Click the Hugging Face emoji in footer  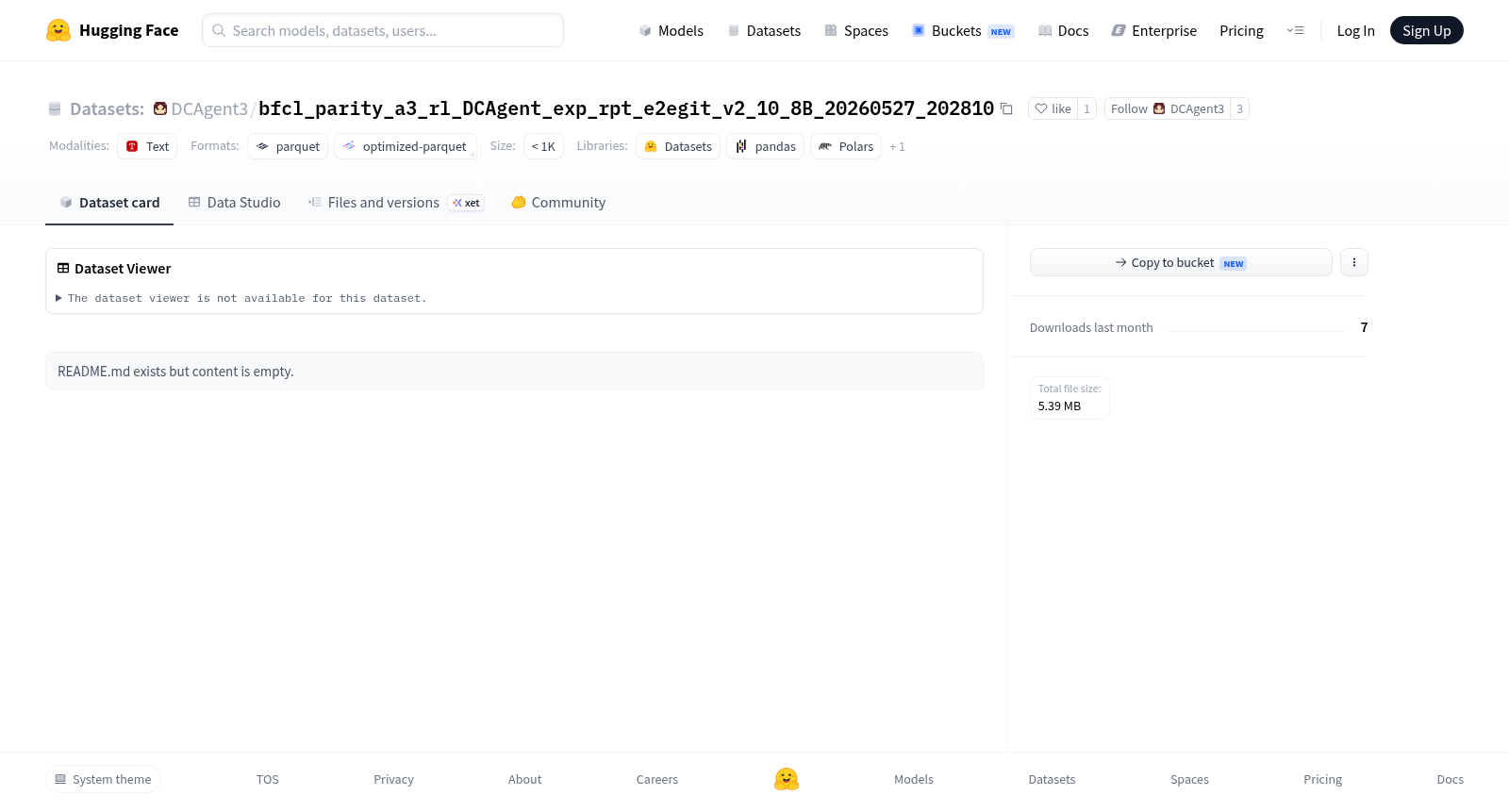[787, 779]
